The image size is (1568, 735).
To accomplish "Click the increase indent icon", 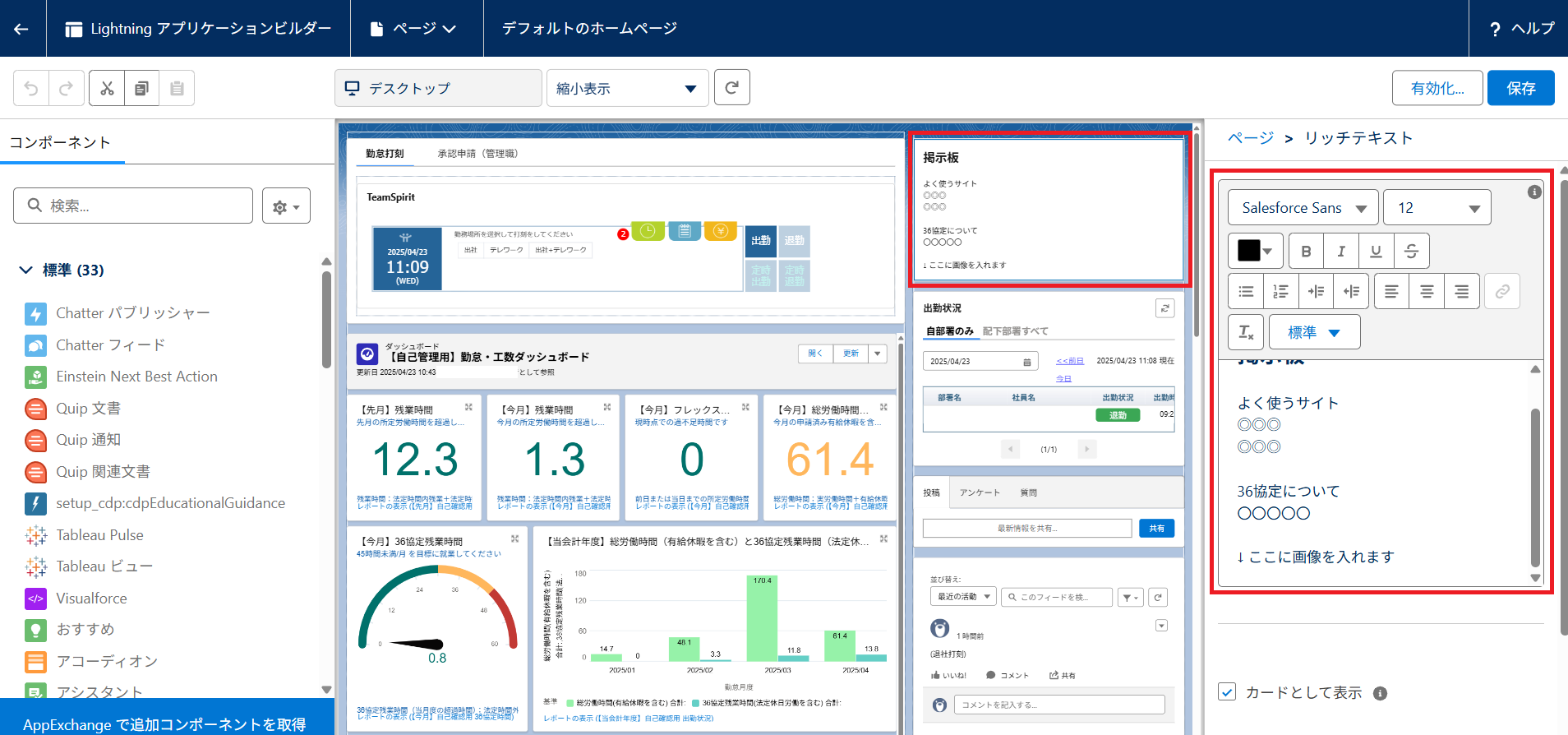I will (1317, 291).
